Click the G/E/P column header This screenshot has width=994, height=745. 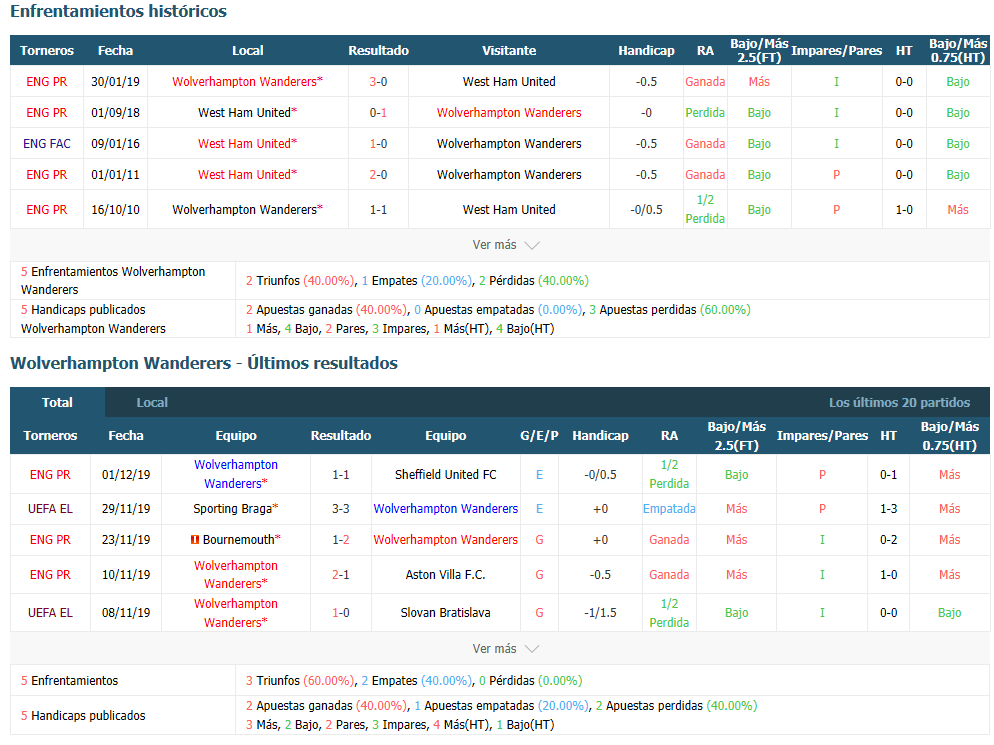[x=539, y=435]
